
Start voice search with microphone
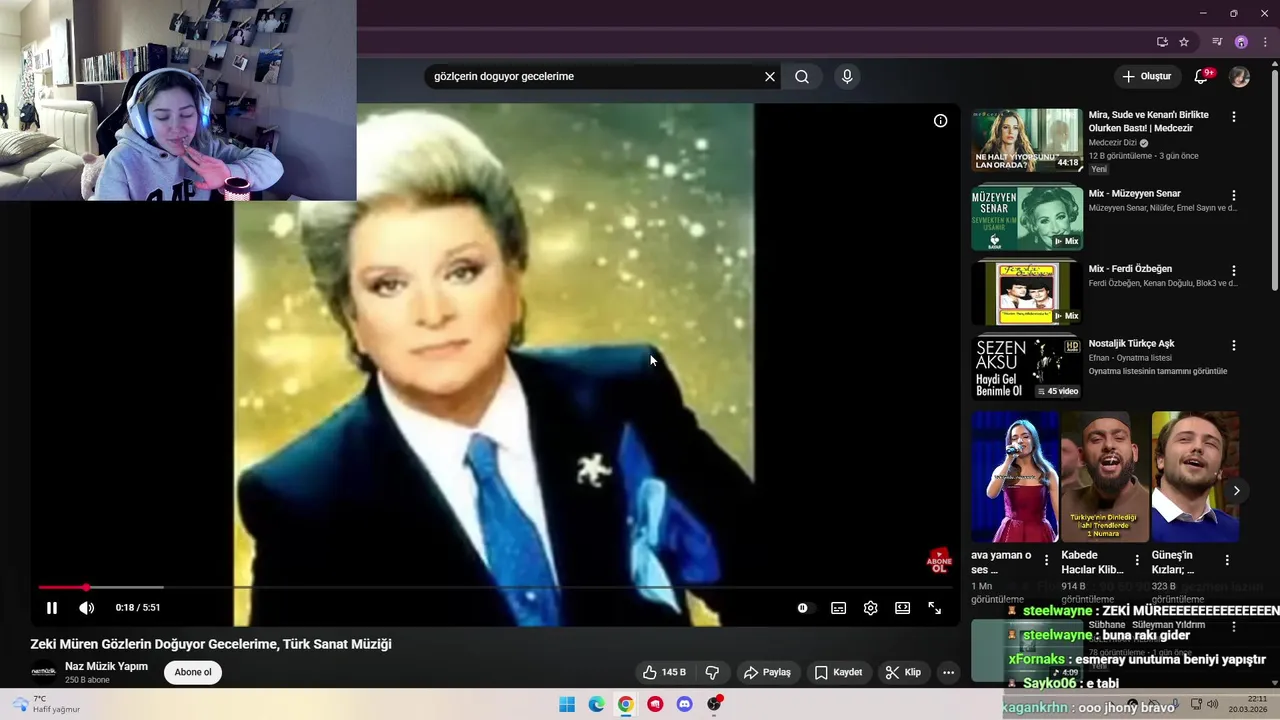point(847,77)
